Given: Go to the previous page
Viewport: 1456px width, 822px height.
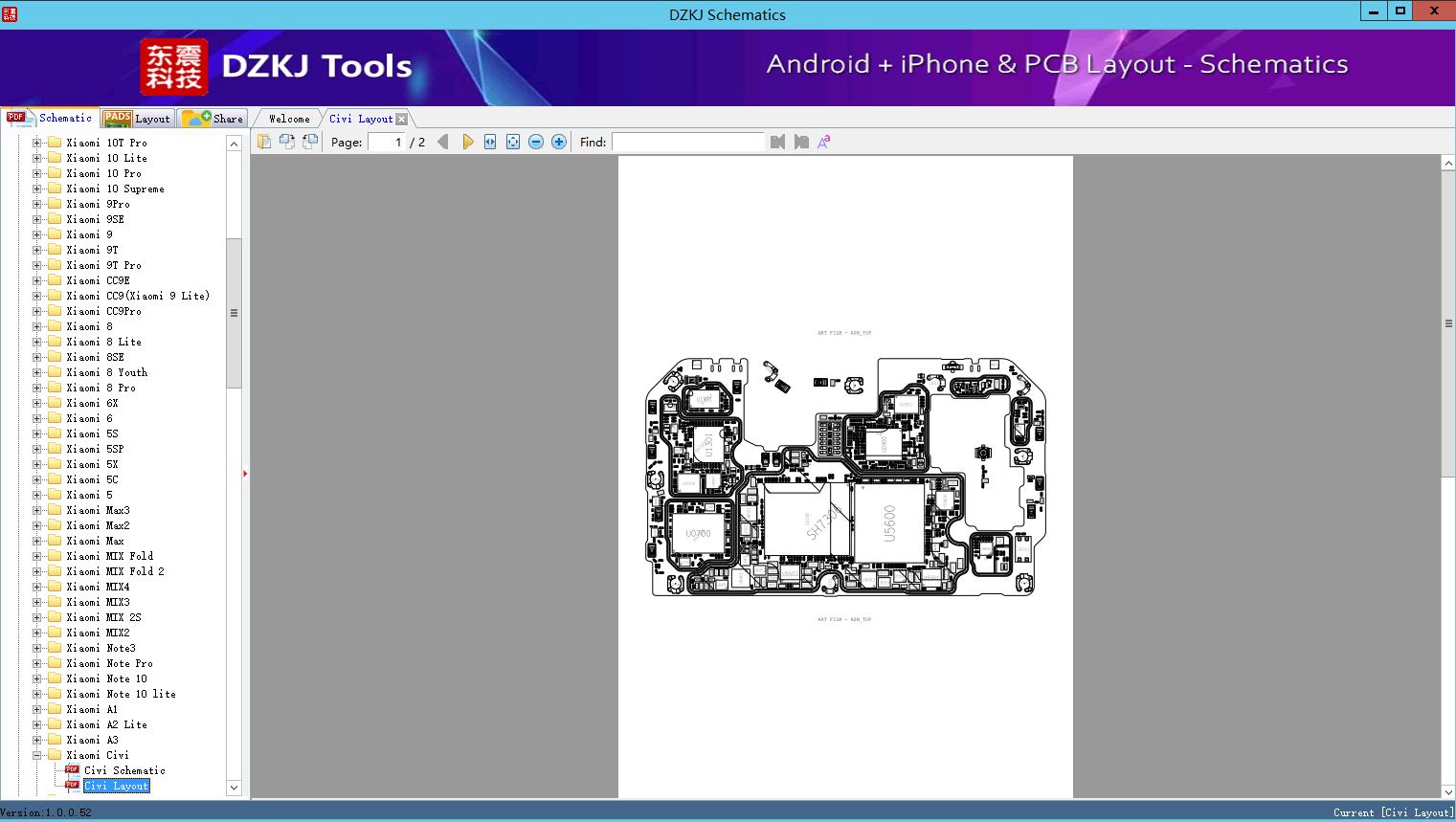Looking at the screenshot, I should coord(443,142).
